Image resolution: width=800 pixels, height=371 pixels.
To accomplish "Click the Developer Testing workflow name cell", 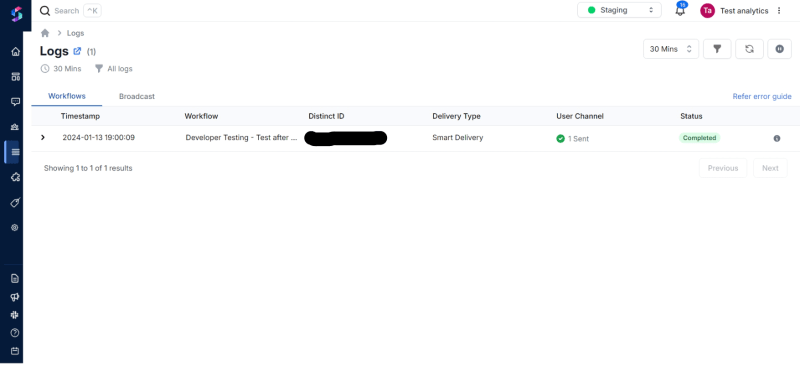I will tap(241, 137).
